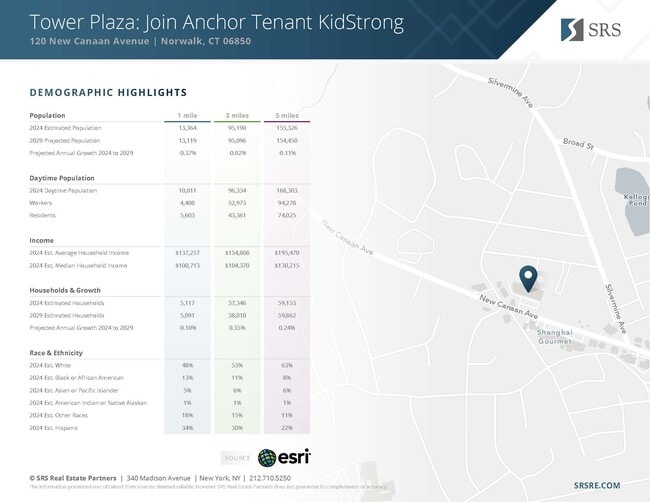This screenshot has height=502, width=650.
Task: Click the Population section header
Action: (x=48, y=116)
